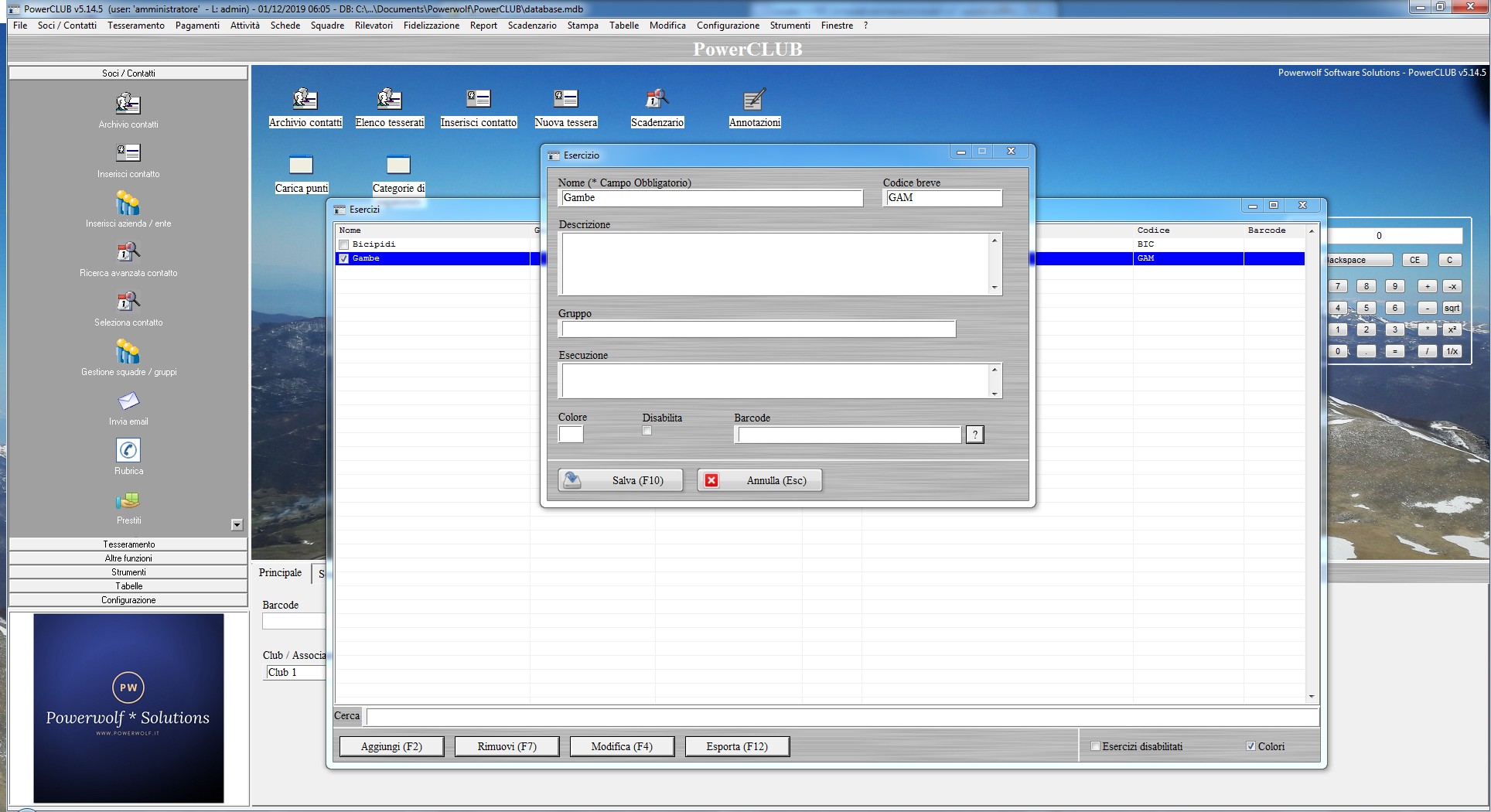Click the Codice breve field

(x=942, y=198)
